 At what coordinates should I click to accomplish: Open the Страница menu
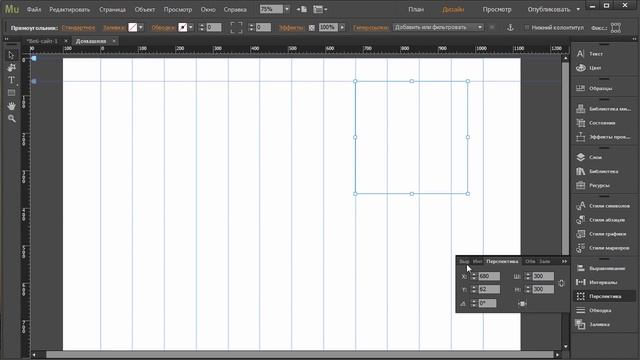tap(112, 9)
